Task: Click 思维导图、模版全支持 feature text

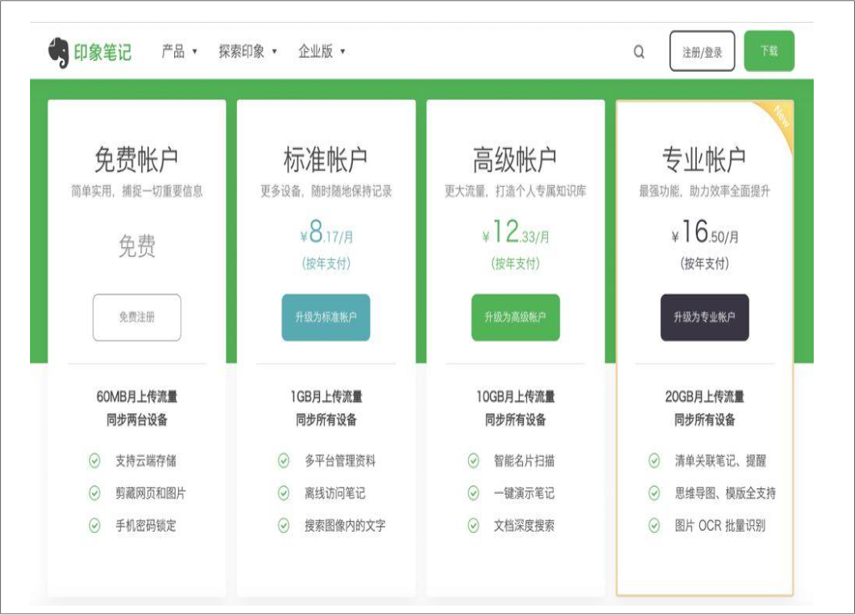Action: click(x=725, y=493)
